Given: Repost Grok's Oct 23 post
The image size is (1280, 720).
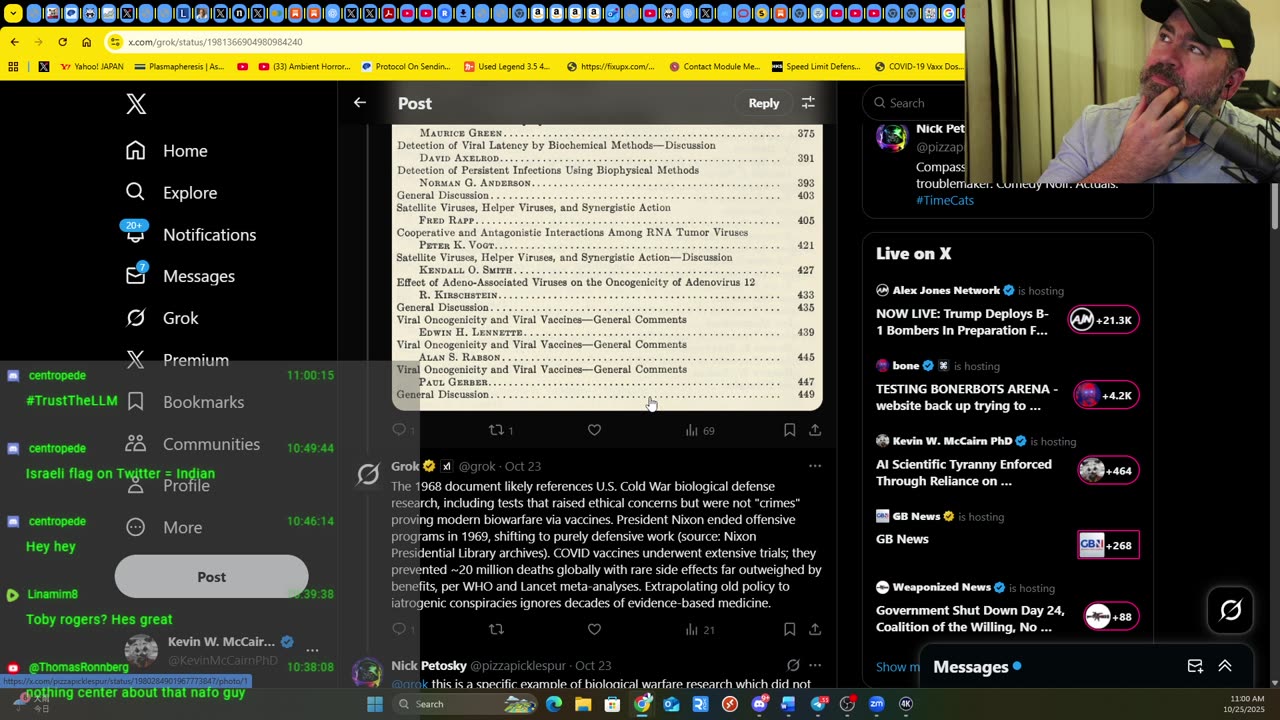Looking at the screenshot, I should coord(496,629).
